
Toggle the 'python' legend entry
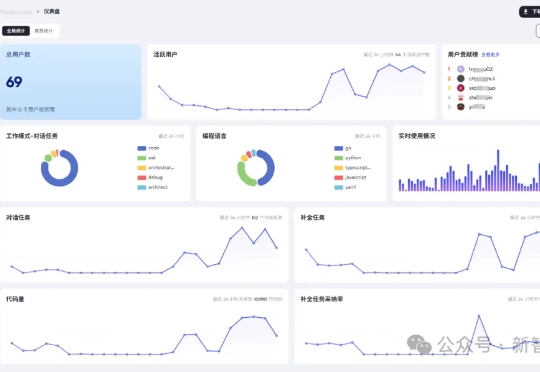(x=348, y=158)
